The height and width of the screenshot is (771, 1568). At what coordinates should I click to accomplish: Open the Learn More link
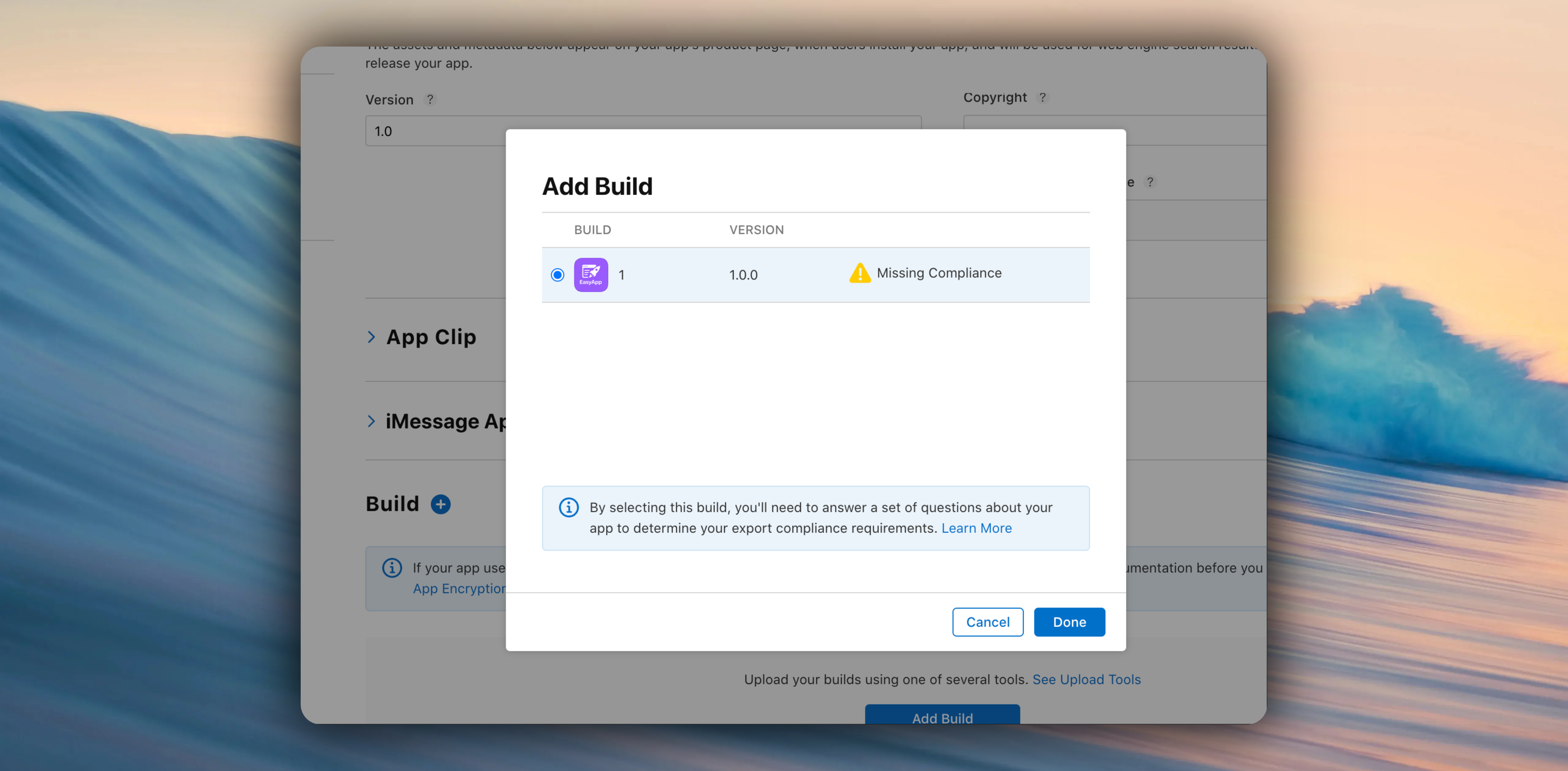tap(976, 528)
